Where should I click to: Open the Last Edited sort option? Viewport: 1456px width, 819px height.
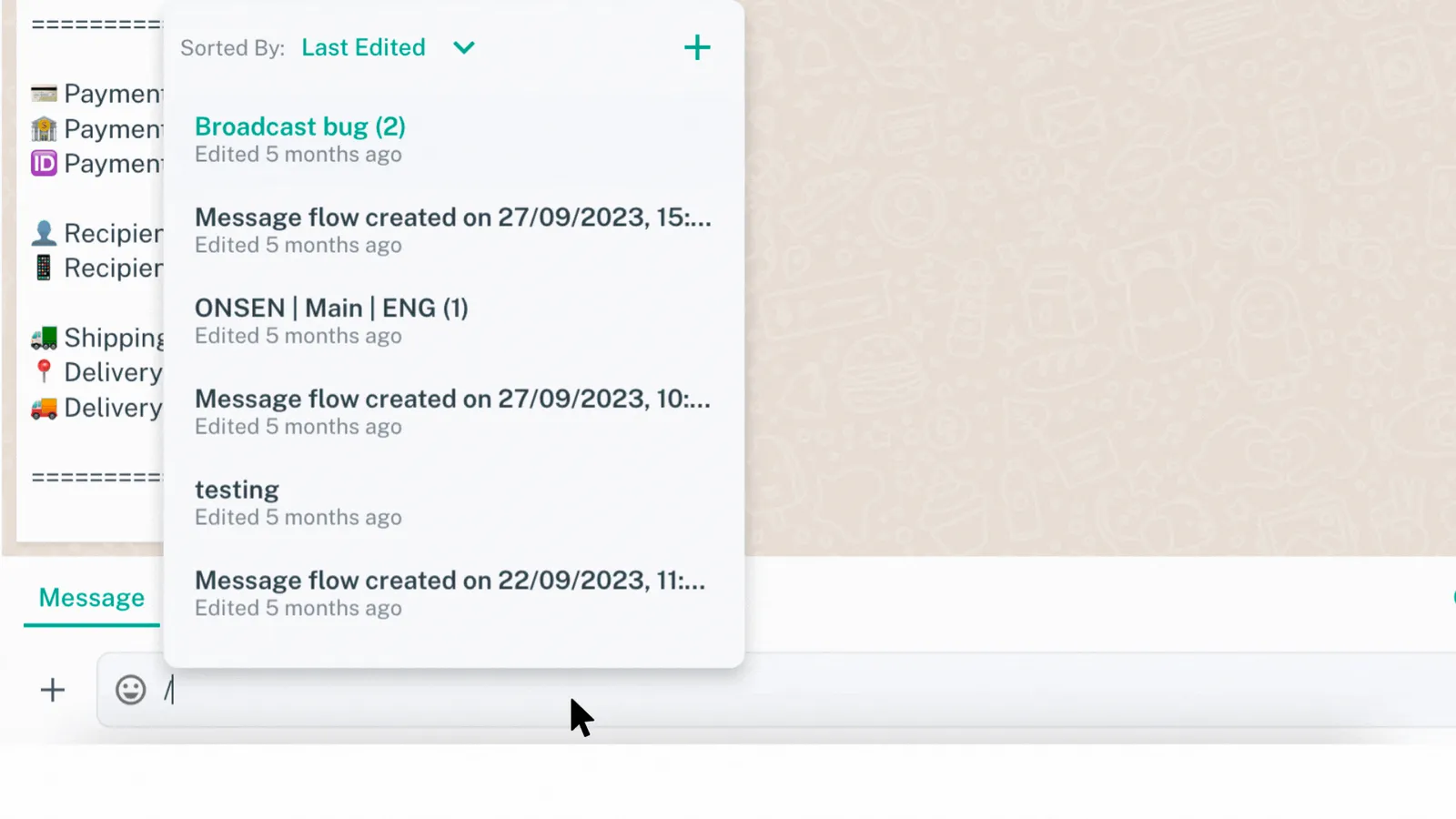click(363, 47)
